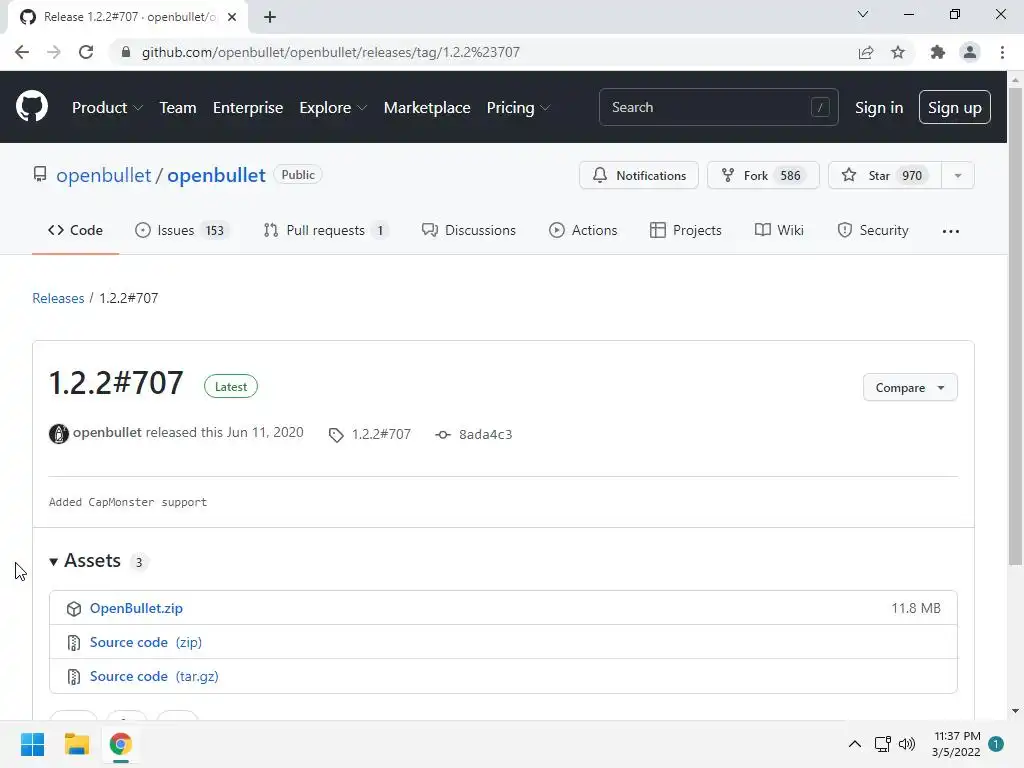1024x768 pixels.
Task: Open the 1.2.2#707 tag link
Action: click(381, 434)
